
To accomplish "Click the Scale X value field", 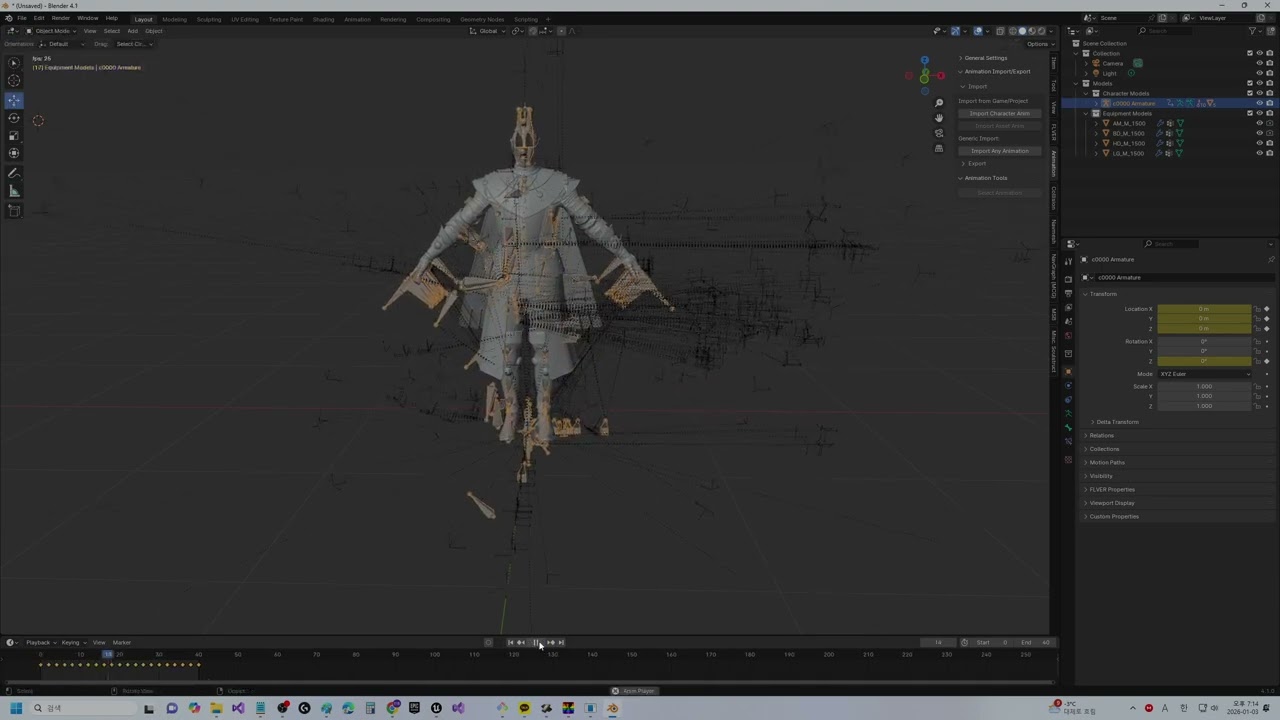I will [x=1204, y=386].
